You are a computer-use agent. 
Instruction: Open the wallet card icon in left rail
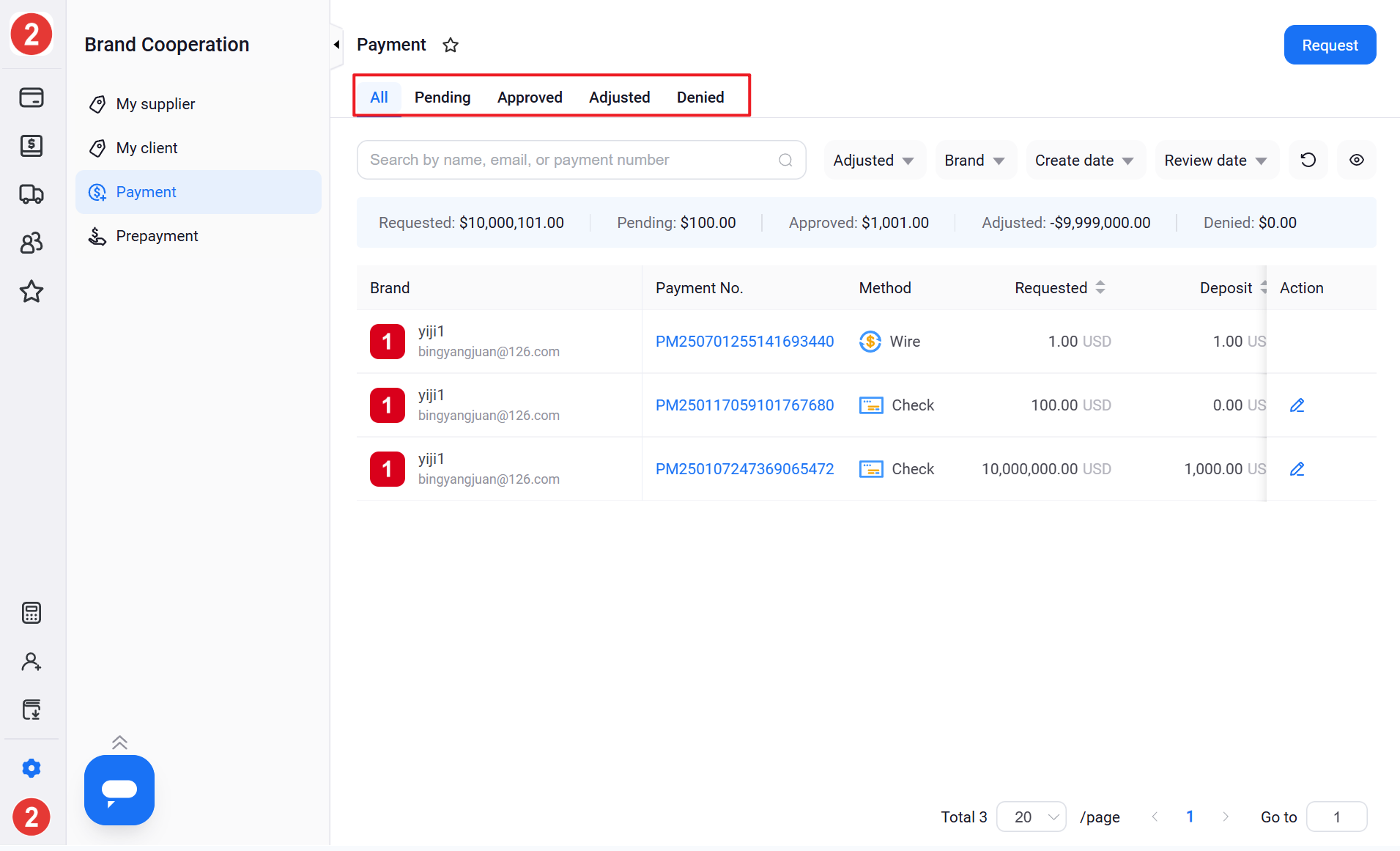tap(32, 97)
